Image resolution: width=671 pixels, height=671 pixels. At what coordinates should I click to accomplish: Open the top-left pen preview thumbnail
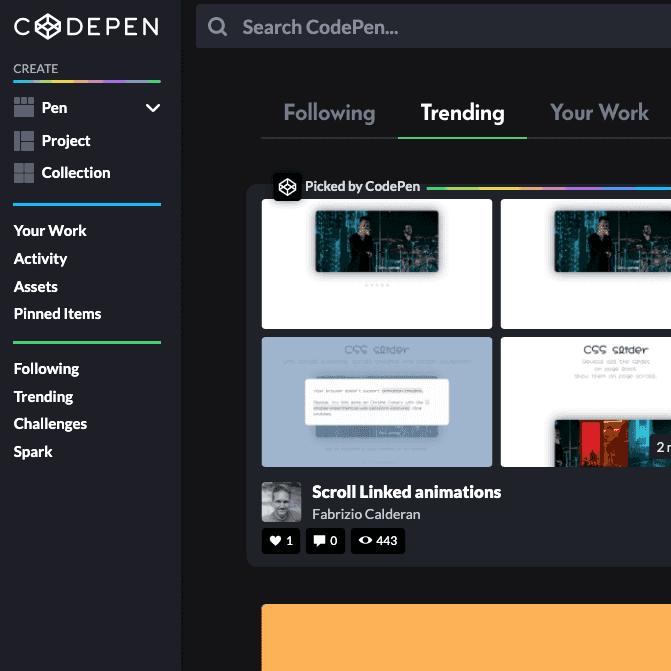tap(377, 264)
